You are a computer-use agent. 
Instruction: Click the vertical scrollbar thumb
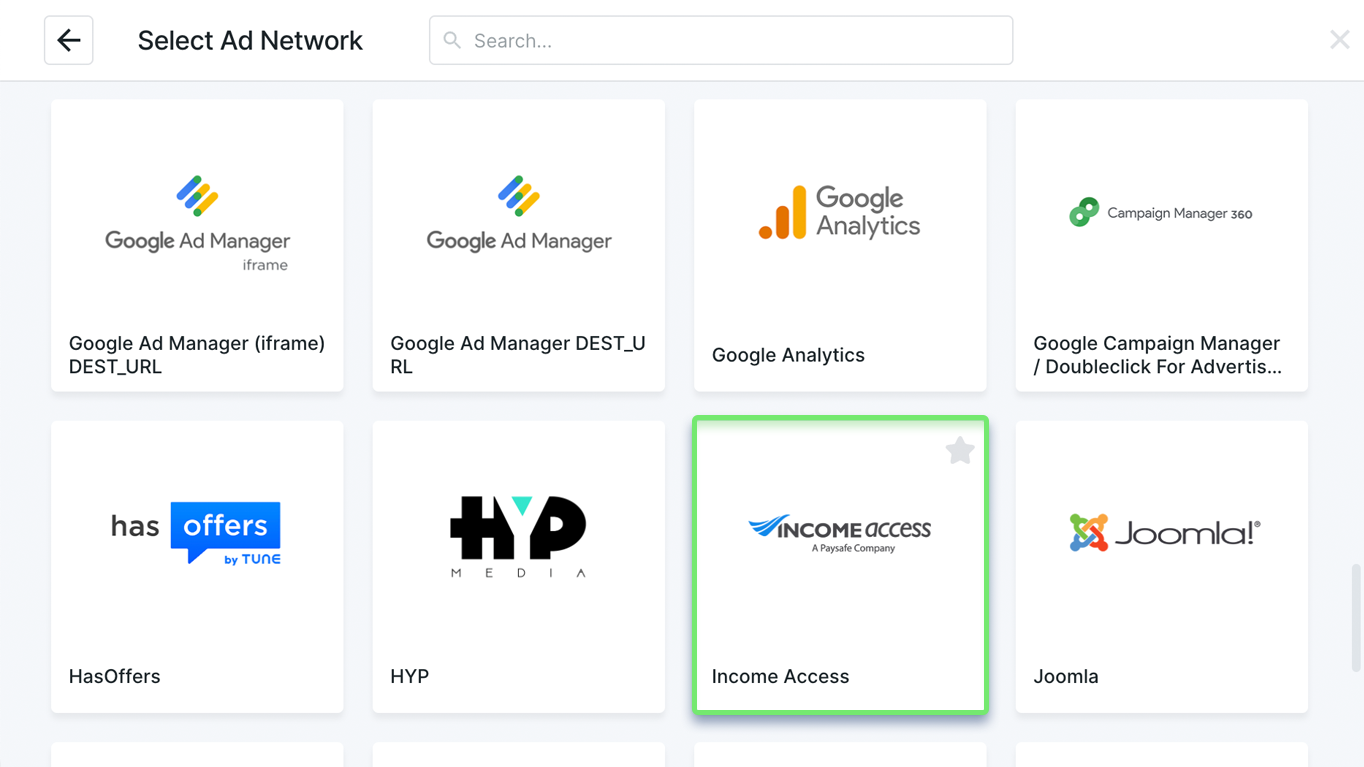tap(1356, 618)
